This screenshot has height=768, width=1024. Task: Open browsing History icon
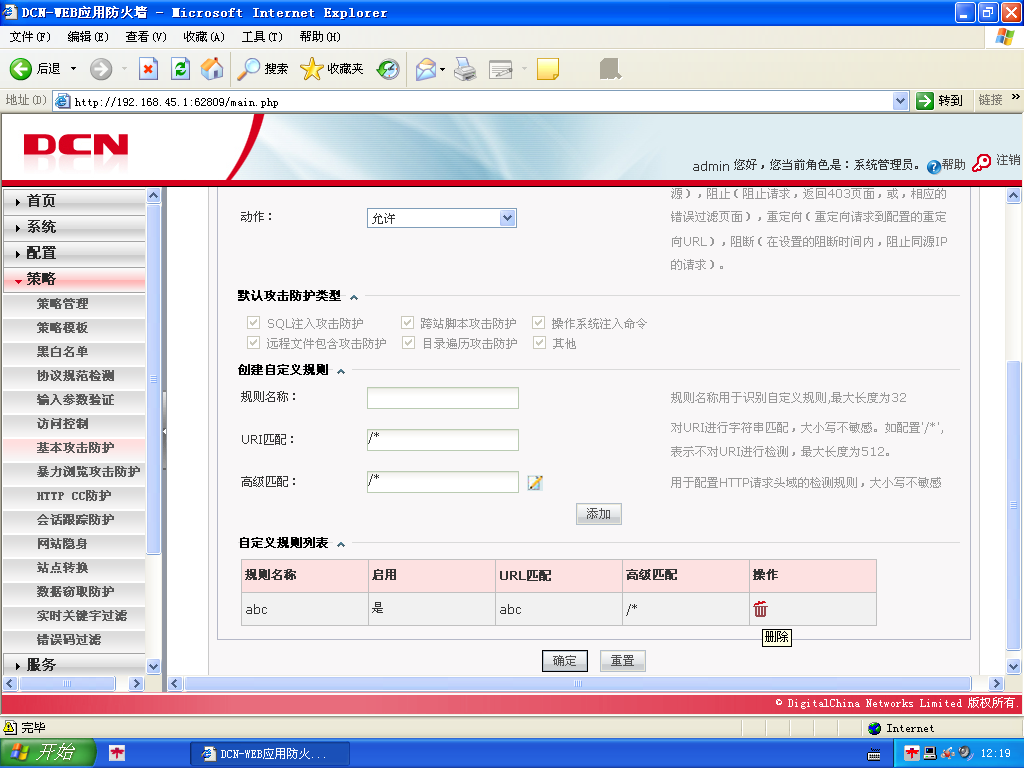pyautogui.click(x=388, y=69)
